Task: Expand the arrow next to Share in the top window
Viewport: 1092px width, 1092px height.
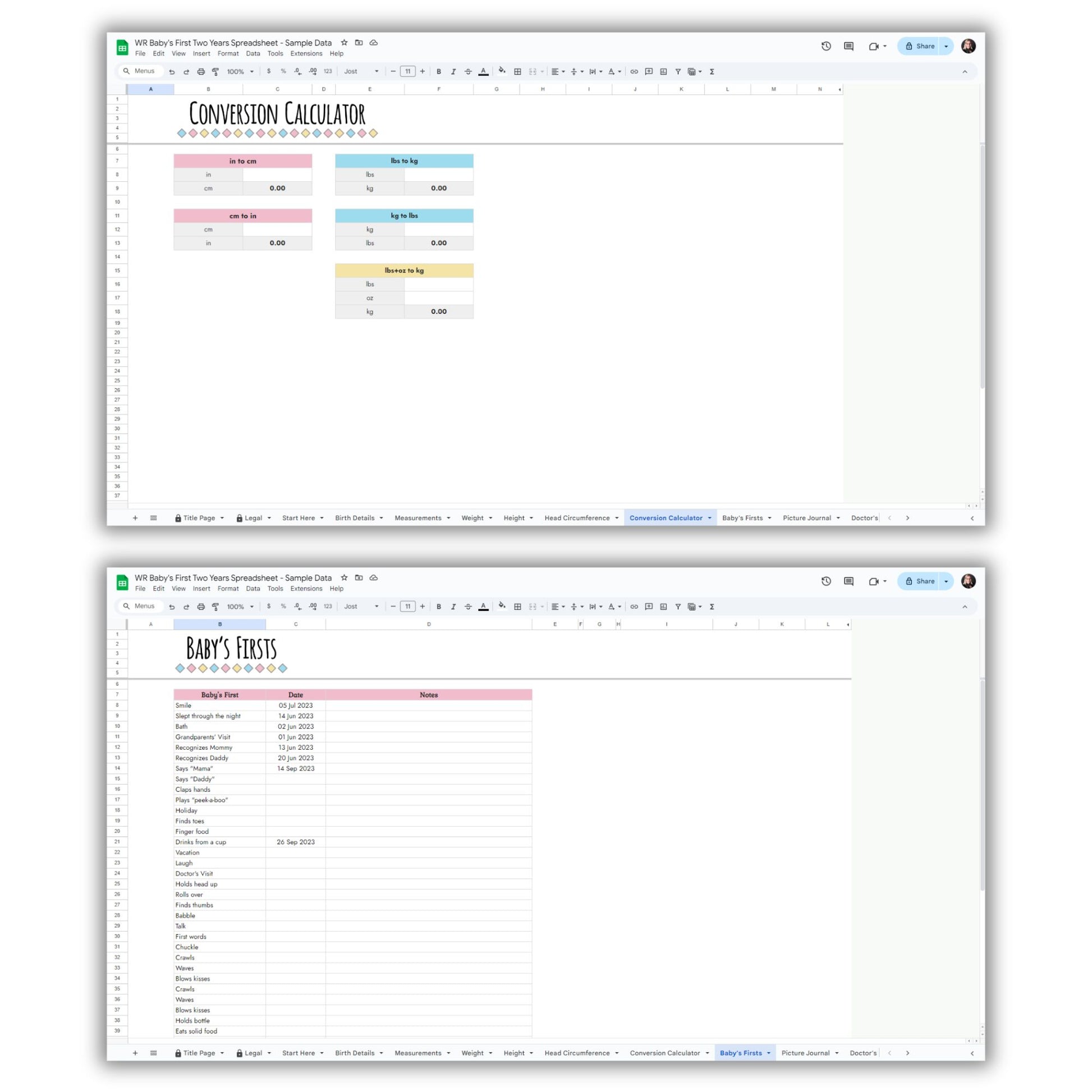Action: point(946,47)
